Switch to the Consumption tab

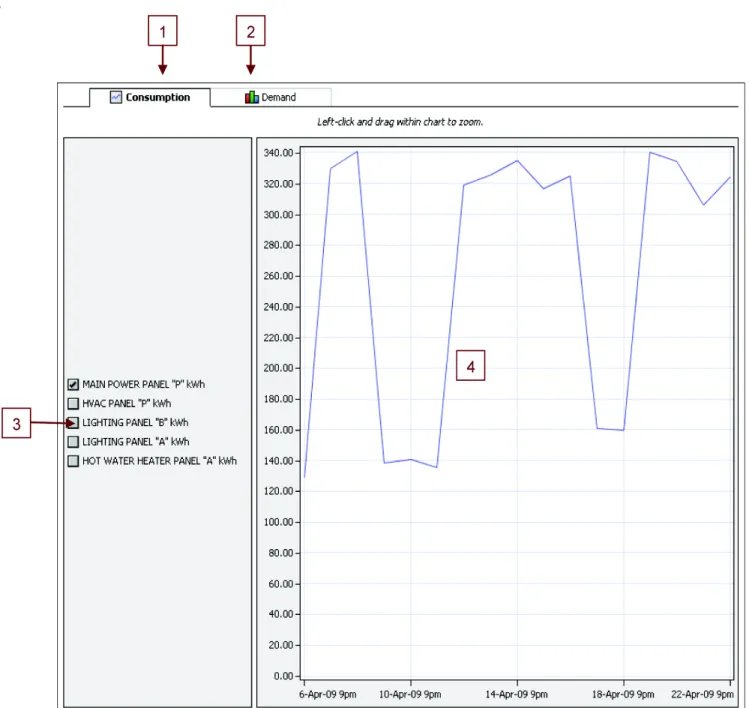point(150,97)
